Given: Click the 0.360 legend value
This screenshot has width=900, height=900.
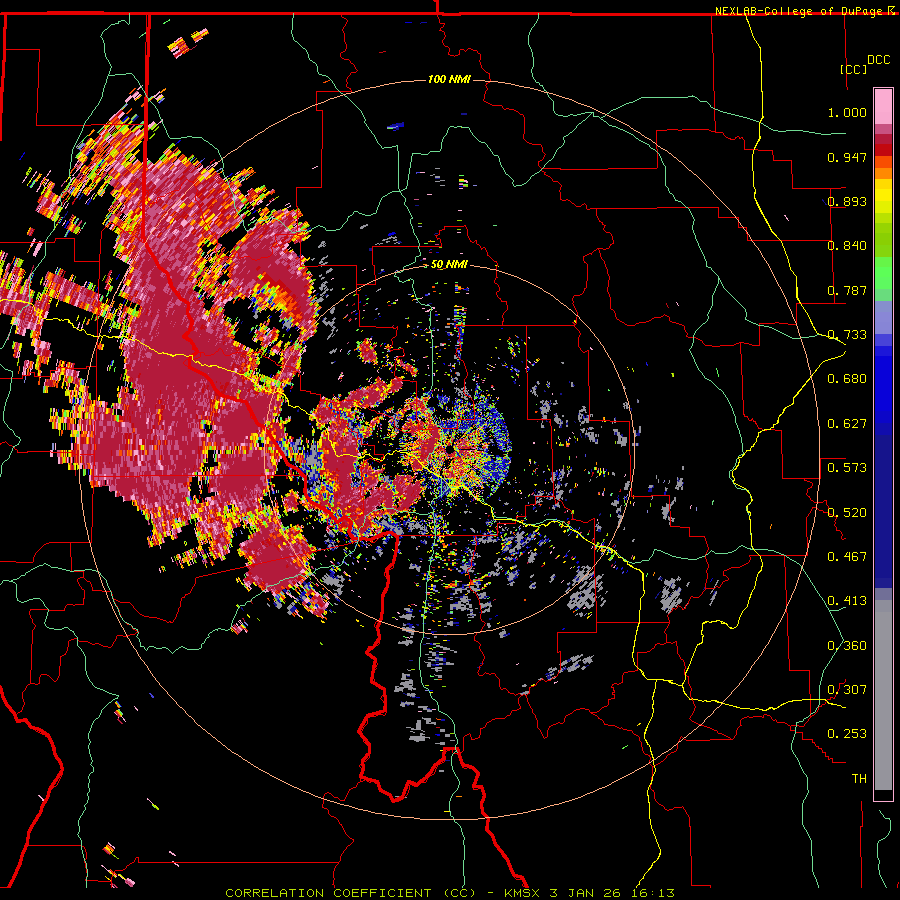Looking at the screenshot, I should (x=847, y=646).
